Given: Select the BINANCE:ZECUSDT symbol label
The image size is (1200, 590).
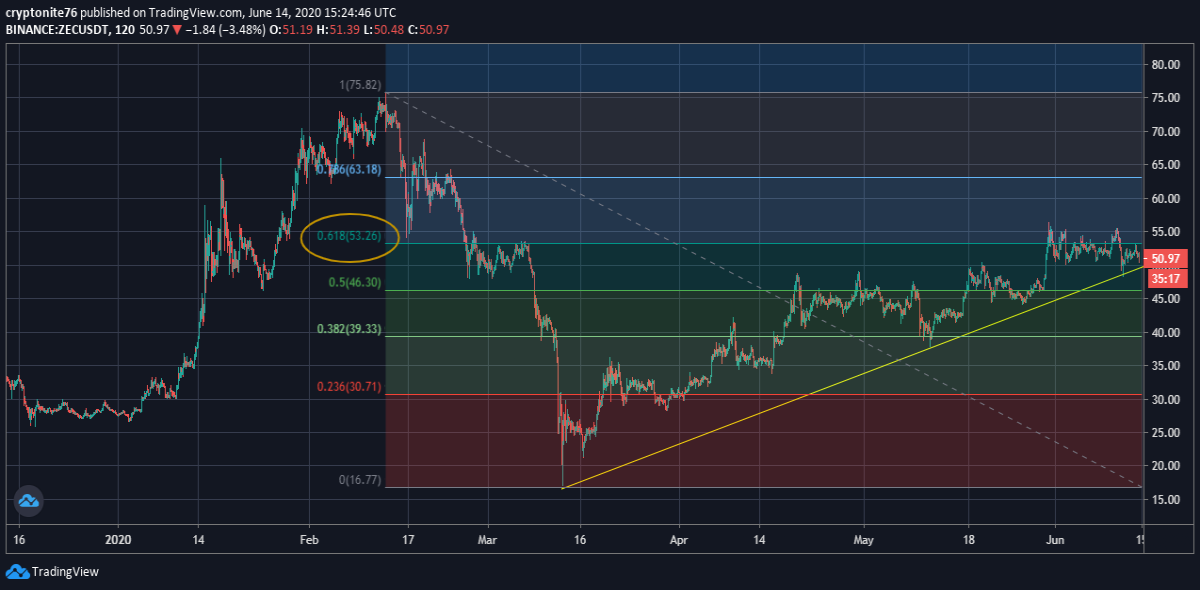Looking at the screenshot, I should (58, 31).
